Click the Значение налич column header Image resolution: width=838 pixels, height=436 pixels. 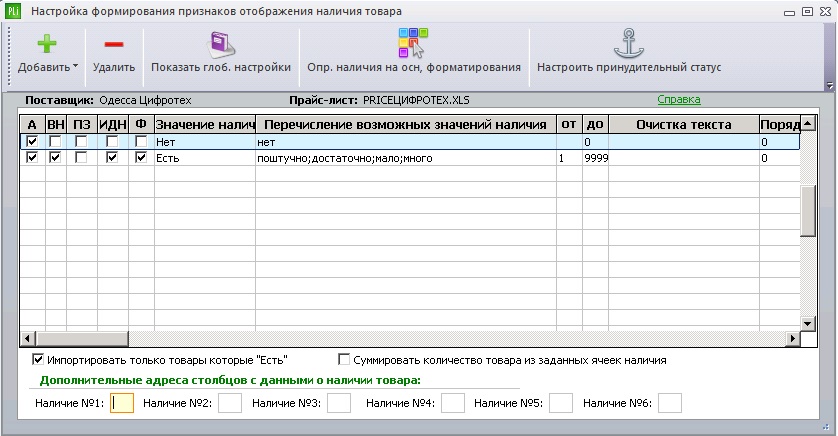coord(205,124)
